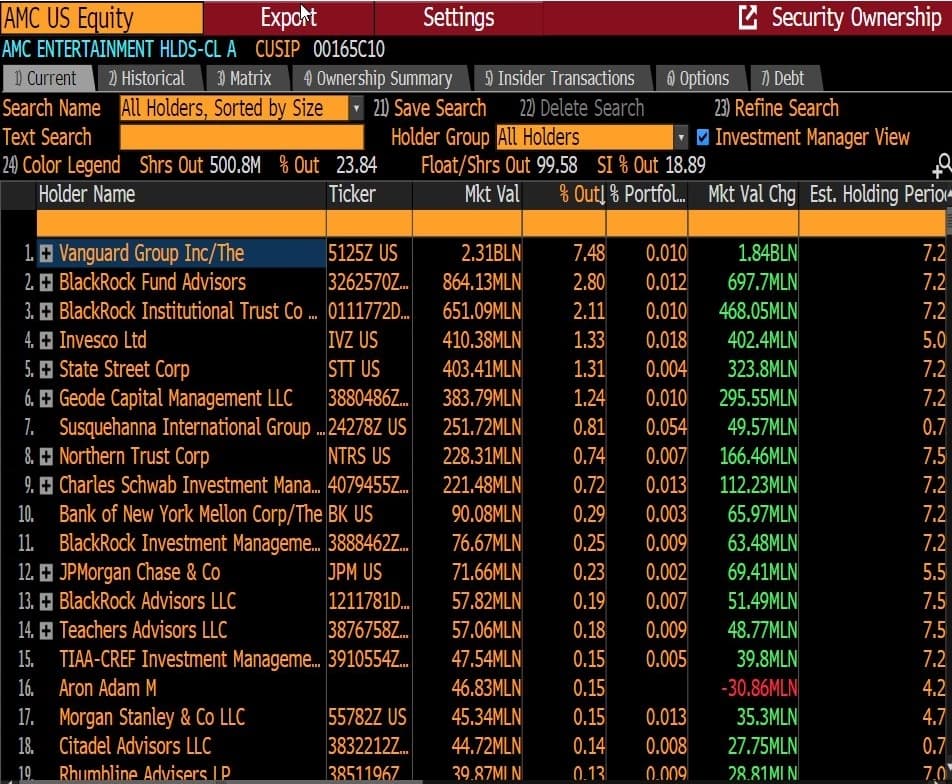Open the Ownership Summary tab
This screenshot has width=952, height=784.
(x=379, y=78)
